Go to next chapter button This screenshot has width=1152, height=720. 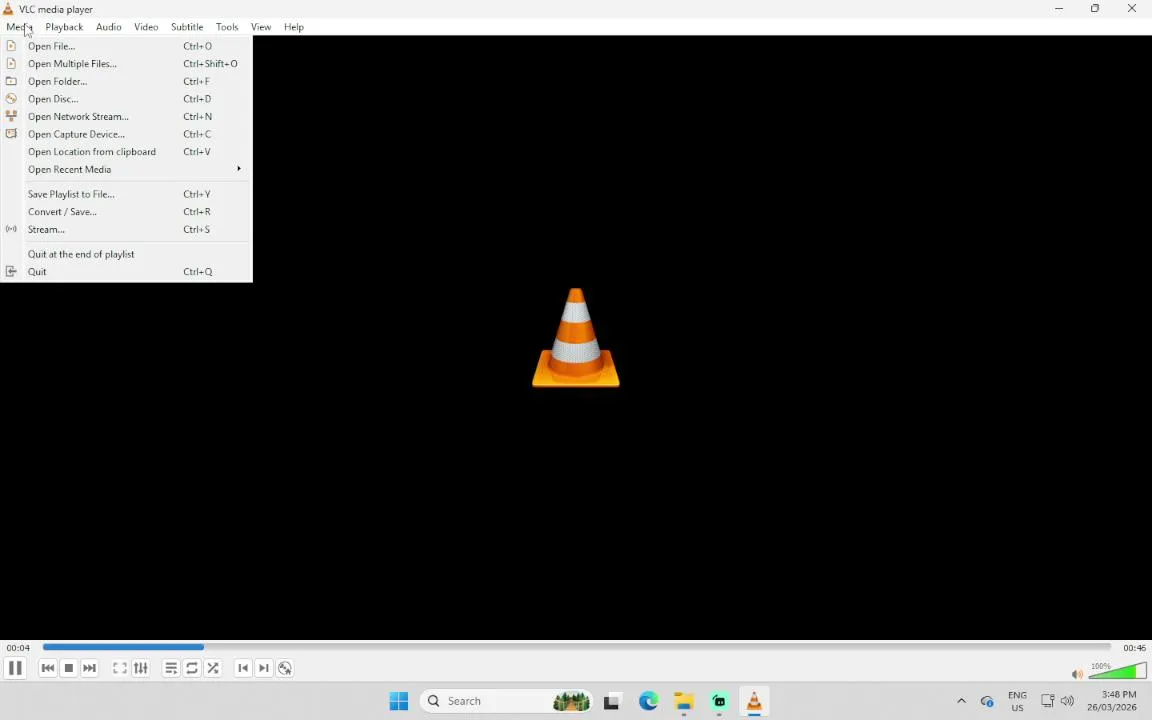[x=264, y=668]
